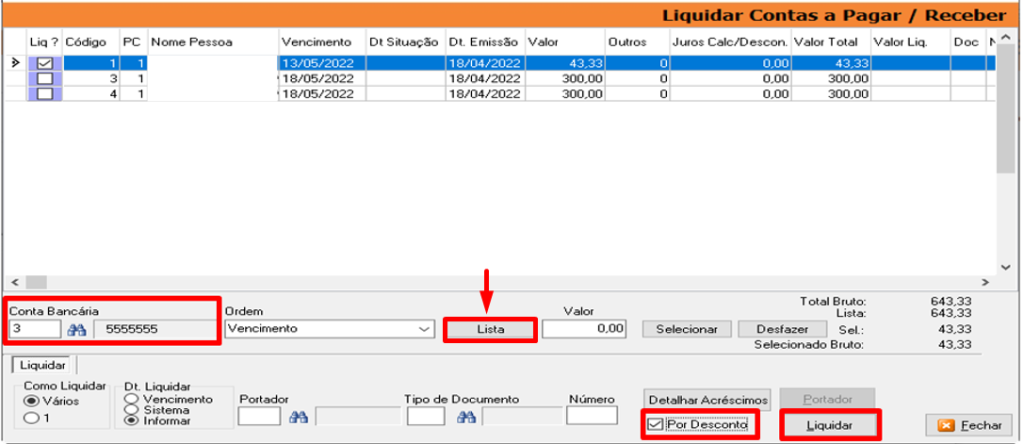Click the Portador binoculars lookup icon
The width and height of the screenshot is (1024, 444).
pos(297,416)
